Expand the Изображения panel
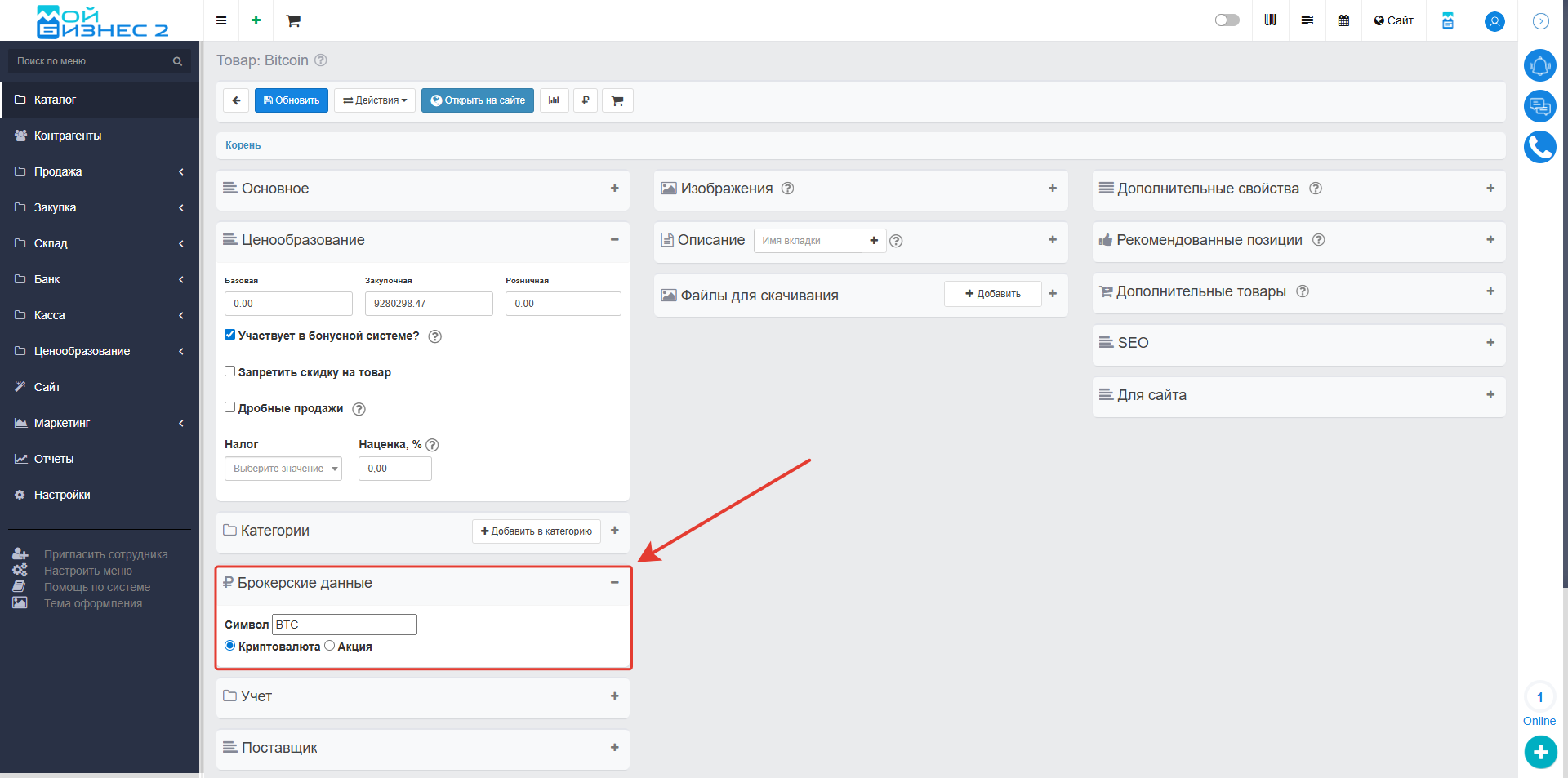The width and height of the screenshot is (1568, 778). tap(1053, 188)
